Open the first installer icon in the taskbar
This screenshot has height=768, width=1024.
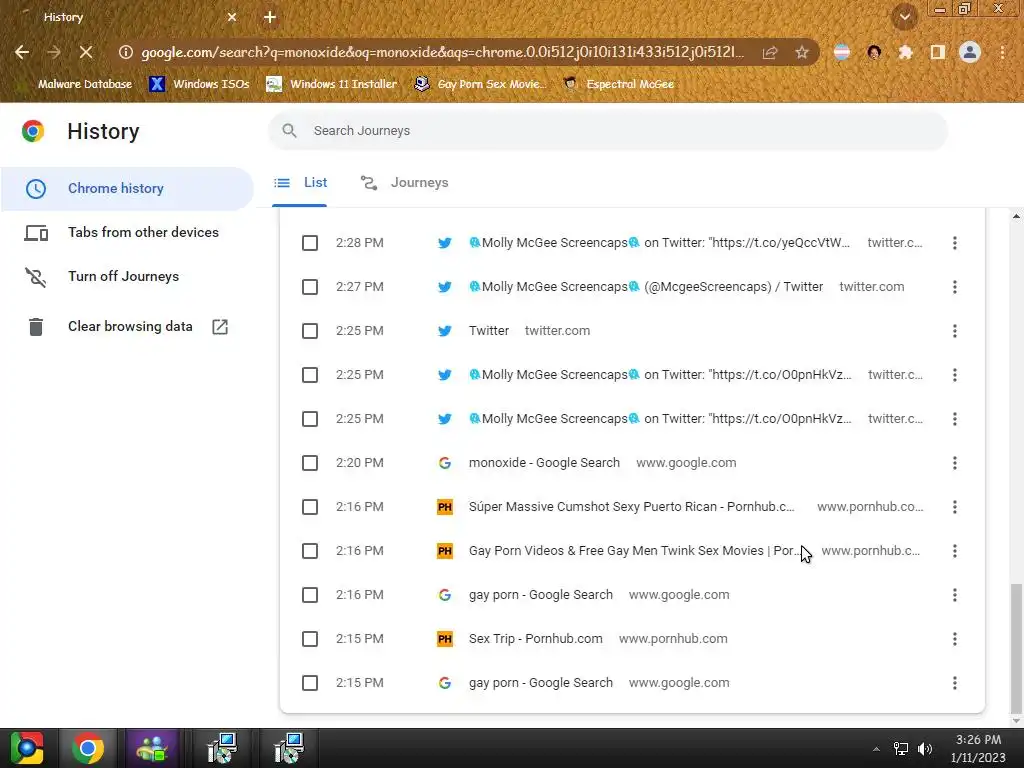[222, 748]
